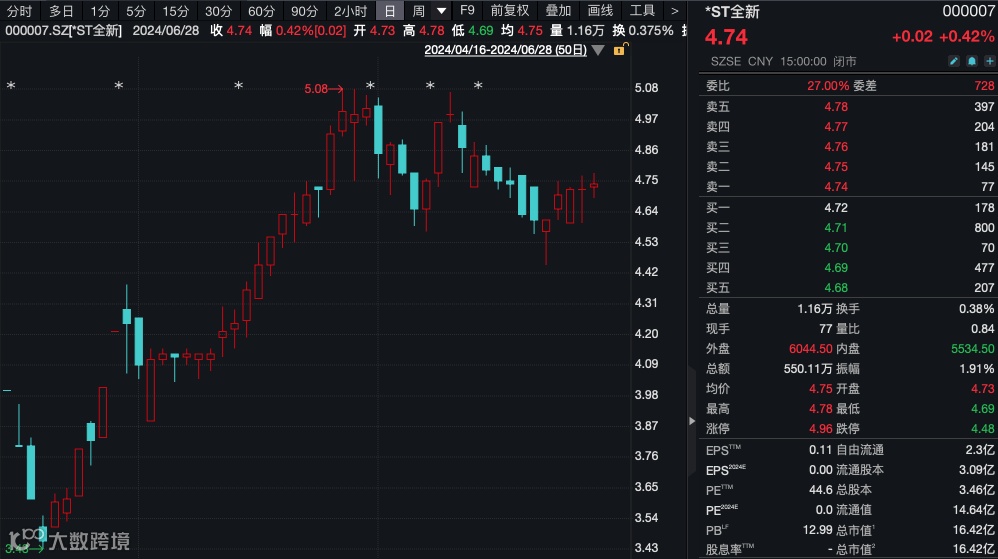The width and height of the screenshot is (998, 559).
Task: Select the 周 weekly K-line tab
Action: (x=418, y=11)
